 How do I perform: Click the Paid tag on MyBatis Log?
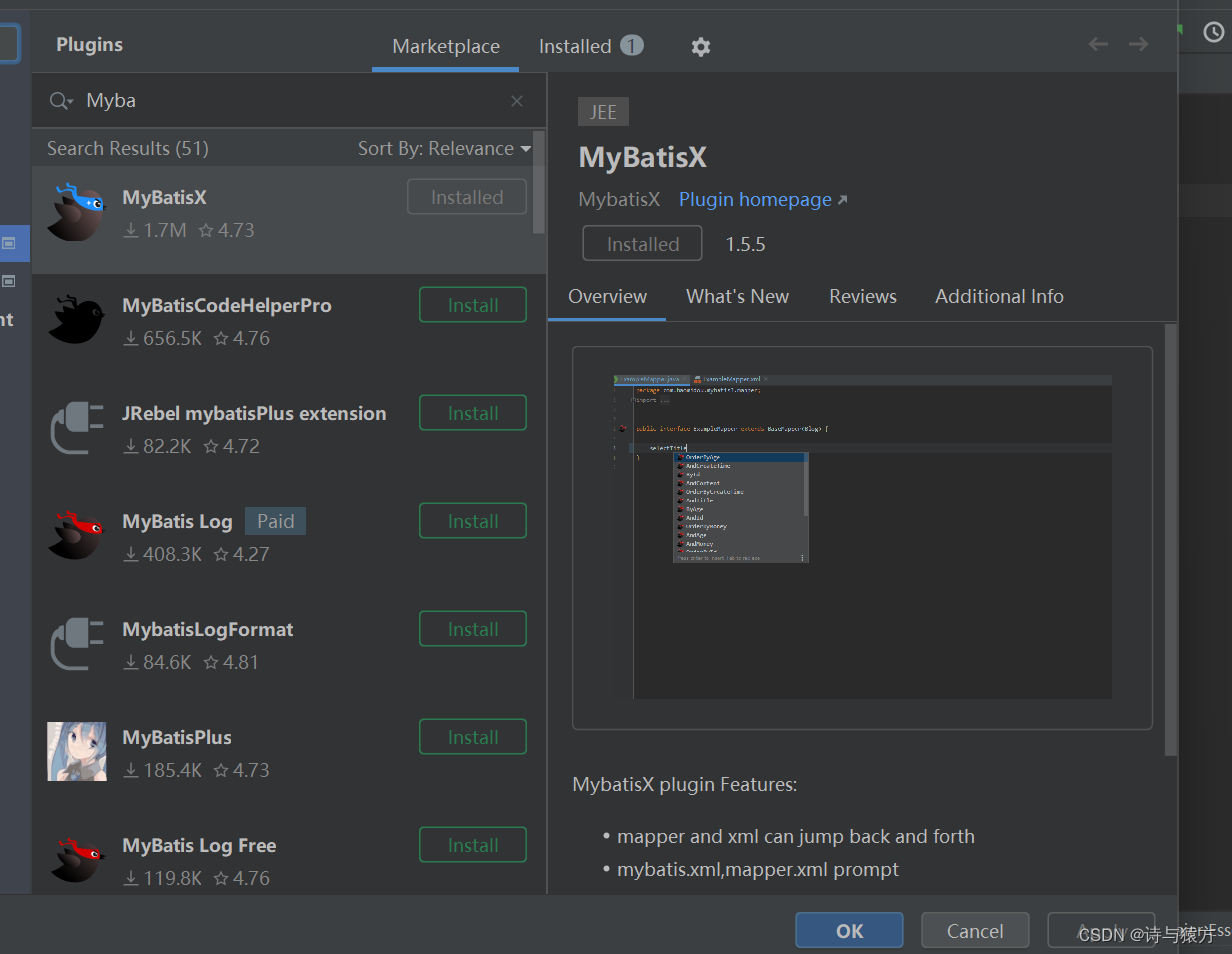pos(275,521)
